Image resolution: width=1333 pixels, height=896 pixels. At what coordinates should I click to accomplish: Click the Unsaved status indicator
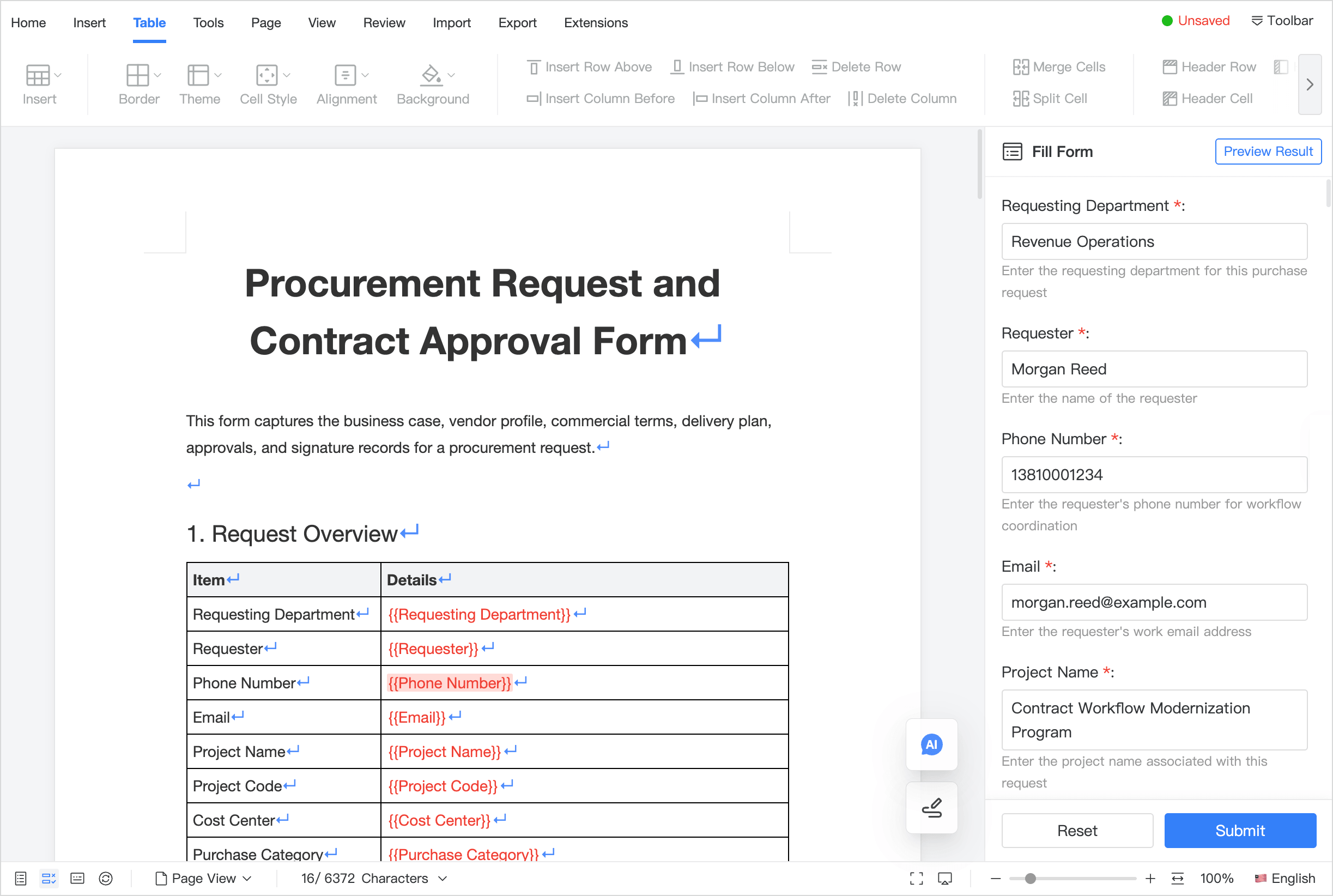[1195, 21]
